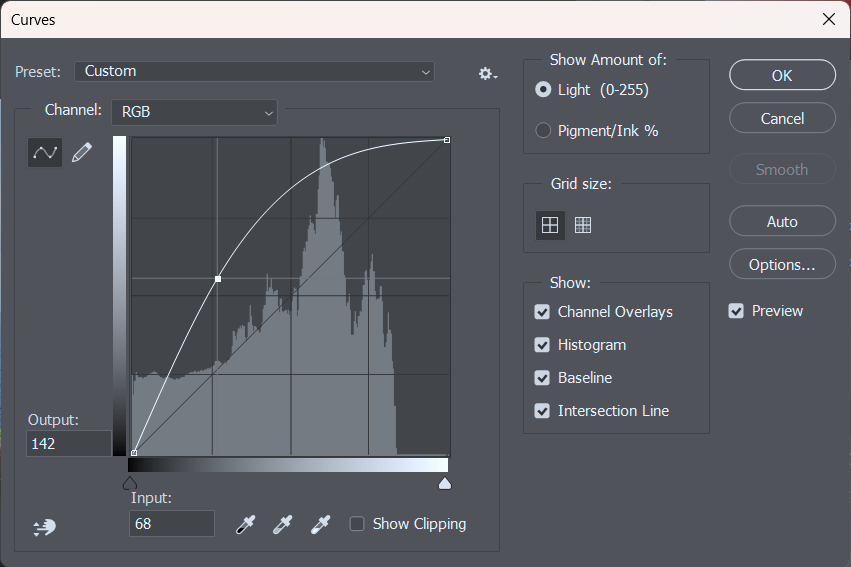The image size is (851, 567).
Task: Select the edit points curve tool
Action: tap(45, 152)
